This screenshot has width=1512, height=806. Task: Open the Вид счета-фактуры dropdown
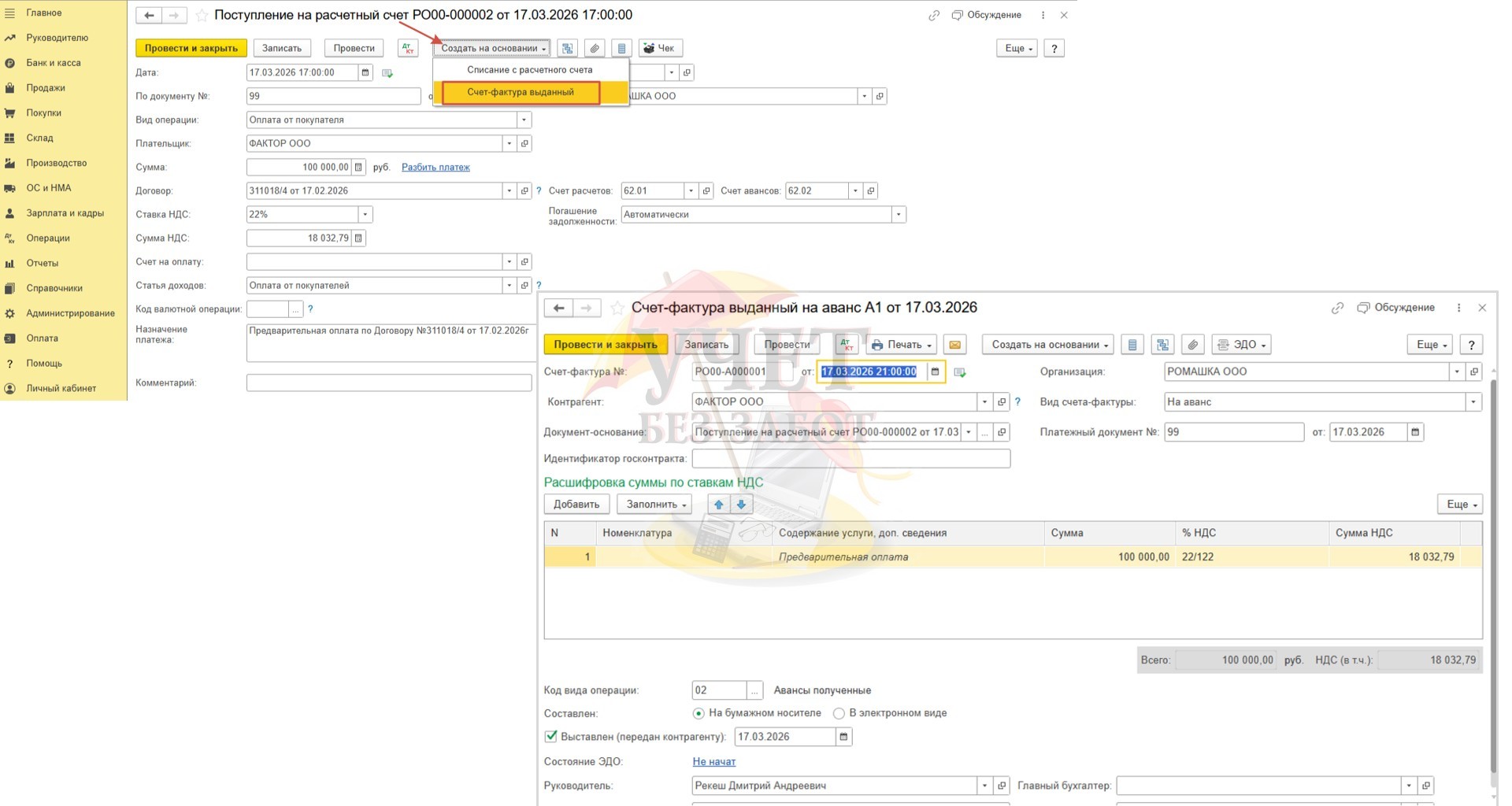[x=1473, y=402]
